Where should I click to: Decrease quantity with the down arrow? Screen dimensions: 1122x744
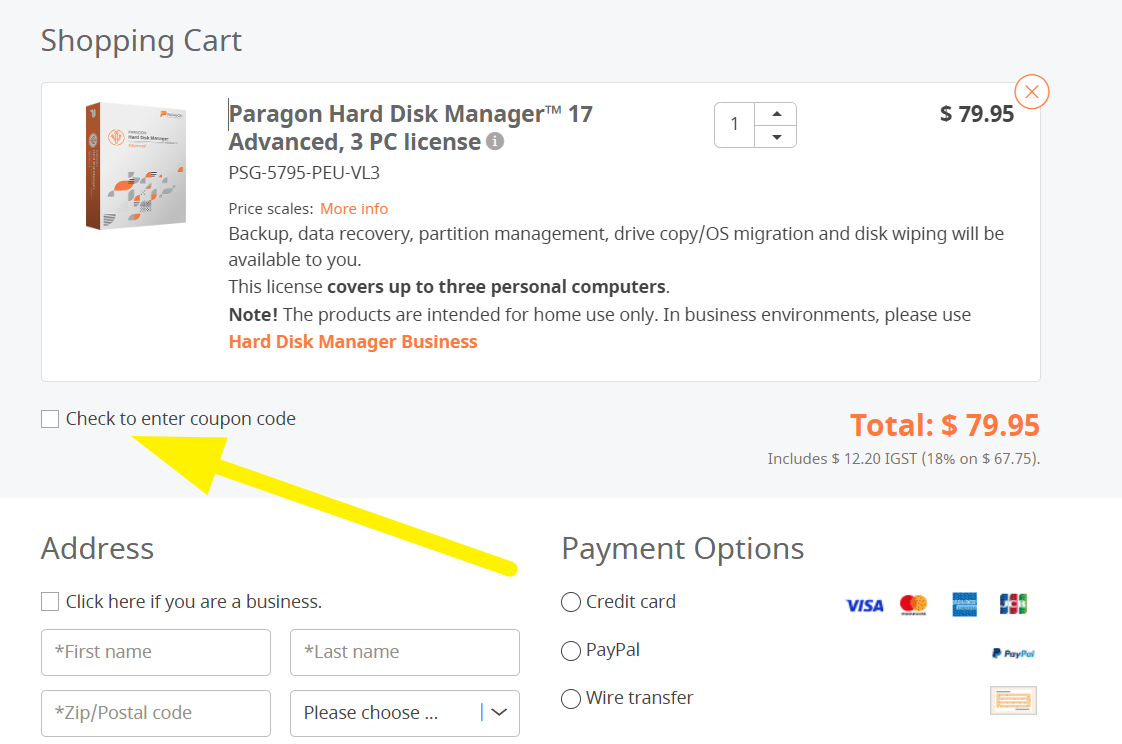point(776,137)
